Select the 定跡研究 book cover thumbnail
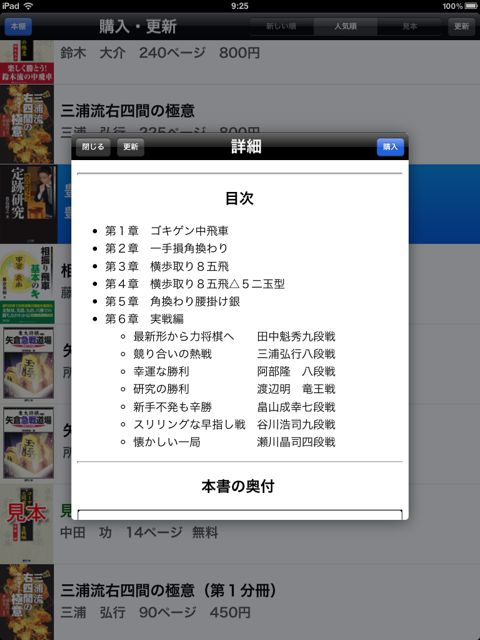The width and height of the screenshot is (480, 640). click(28, 204)
